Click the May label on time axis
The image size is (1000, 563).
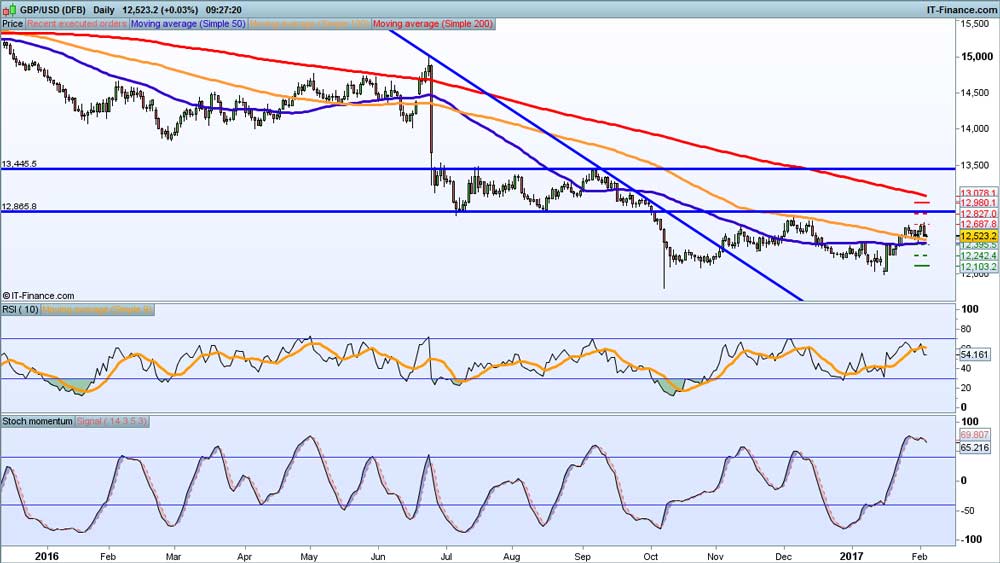tap(309, 556)
